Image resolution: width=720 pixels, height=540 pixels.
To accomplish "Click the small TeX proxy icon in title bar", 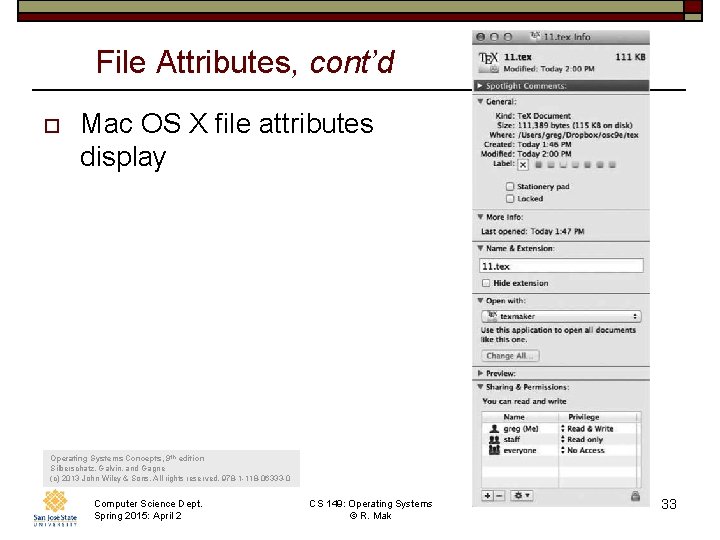I will coord(535,36).
